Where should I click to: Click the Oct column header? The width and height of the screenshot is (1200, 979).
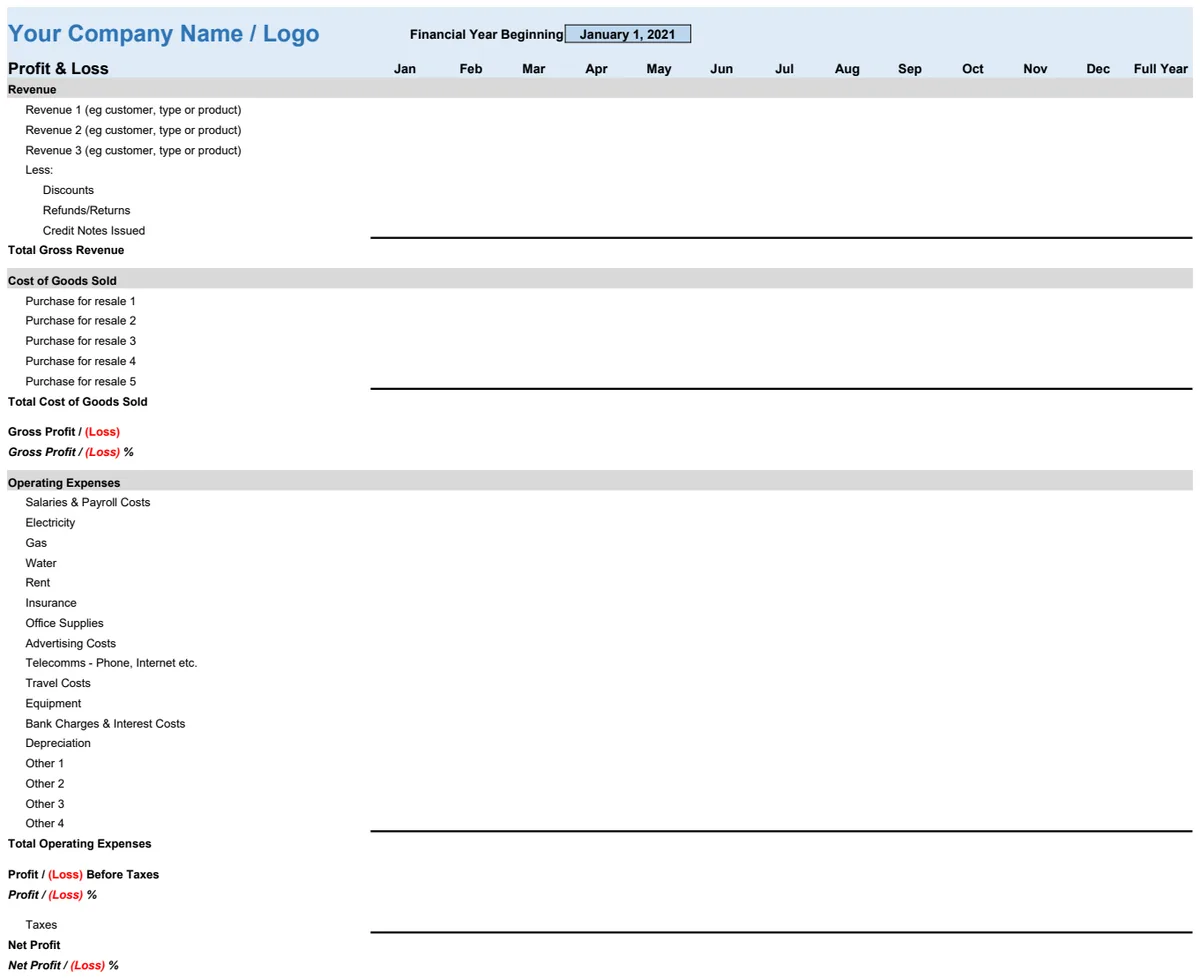point(973,69)
